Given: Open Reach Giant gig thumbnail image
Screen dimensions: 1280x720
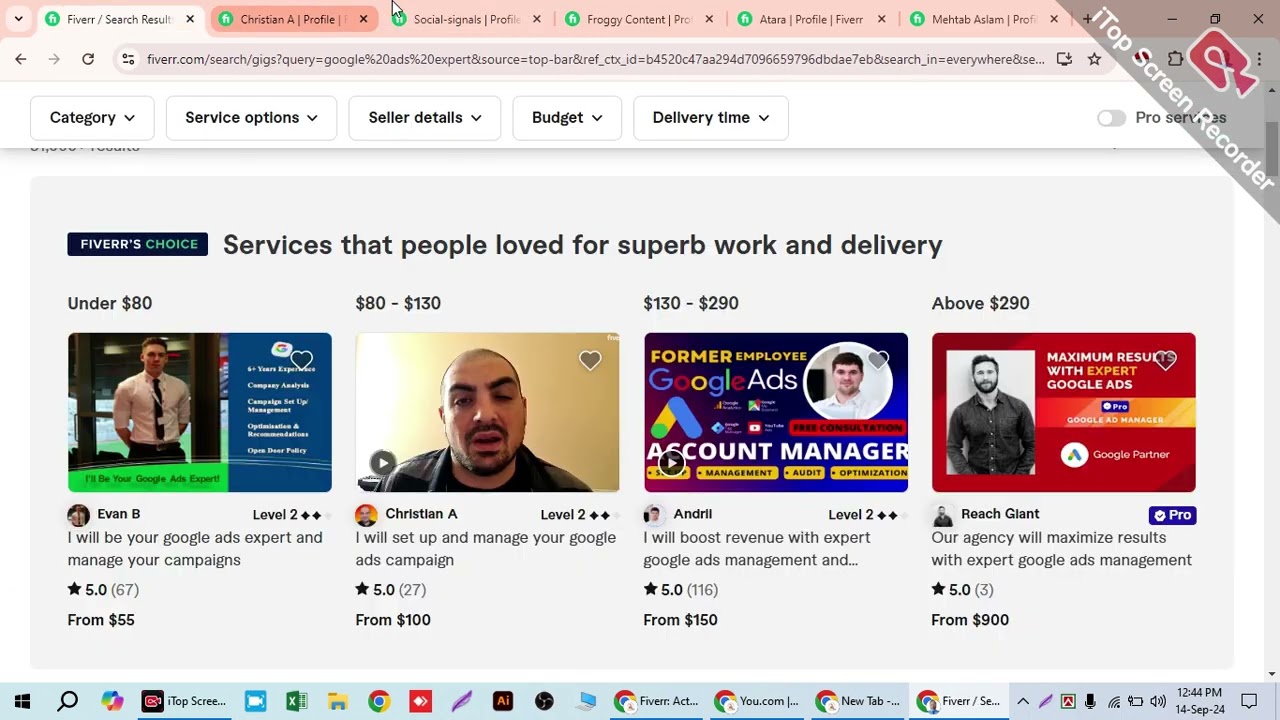Looking at the screenshot, I should click(x=1063, y=412).
